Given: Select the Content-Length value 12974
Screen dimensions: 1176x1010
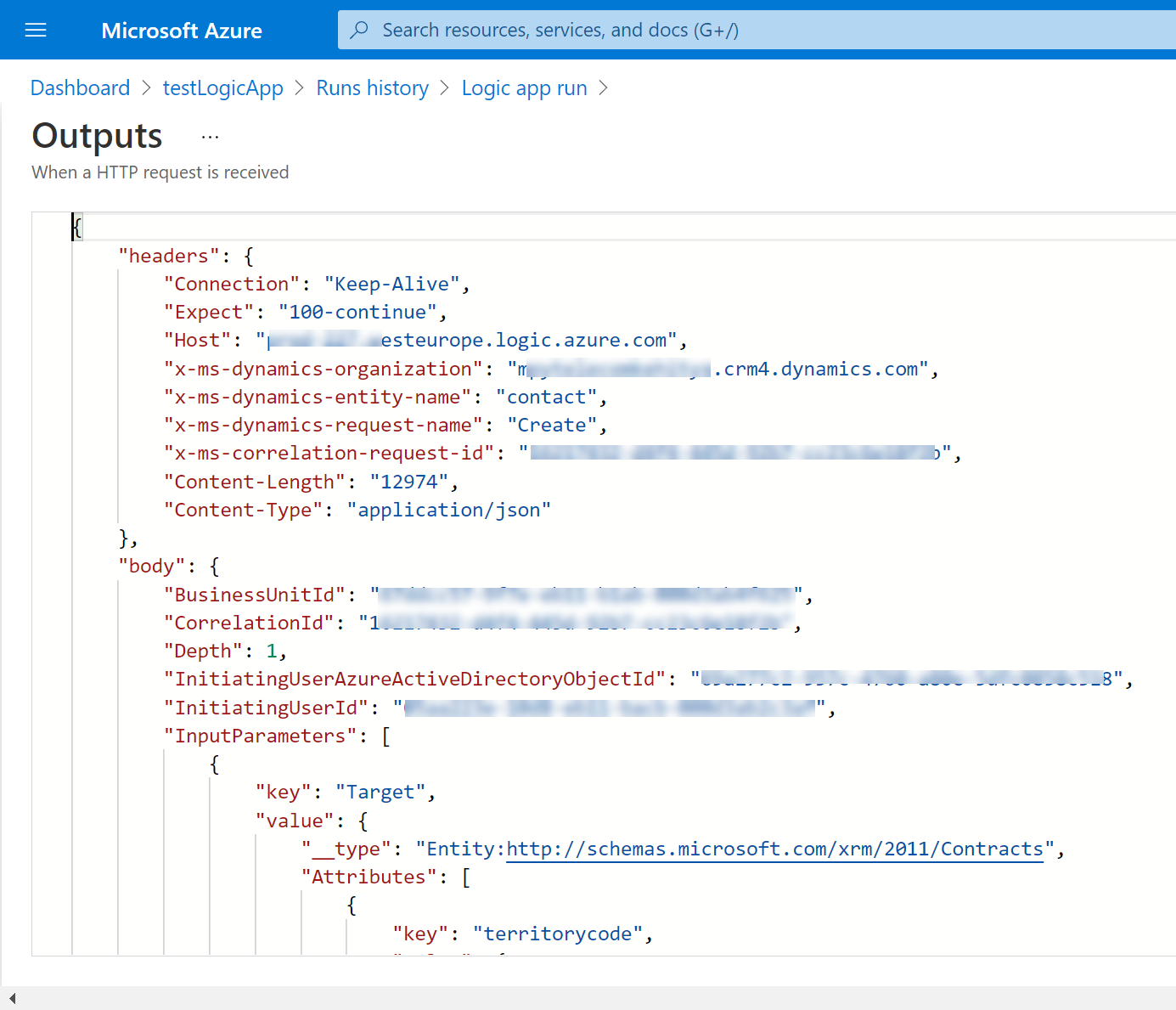Looking at the screenshot, I should [x=408, y=482].
